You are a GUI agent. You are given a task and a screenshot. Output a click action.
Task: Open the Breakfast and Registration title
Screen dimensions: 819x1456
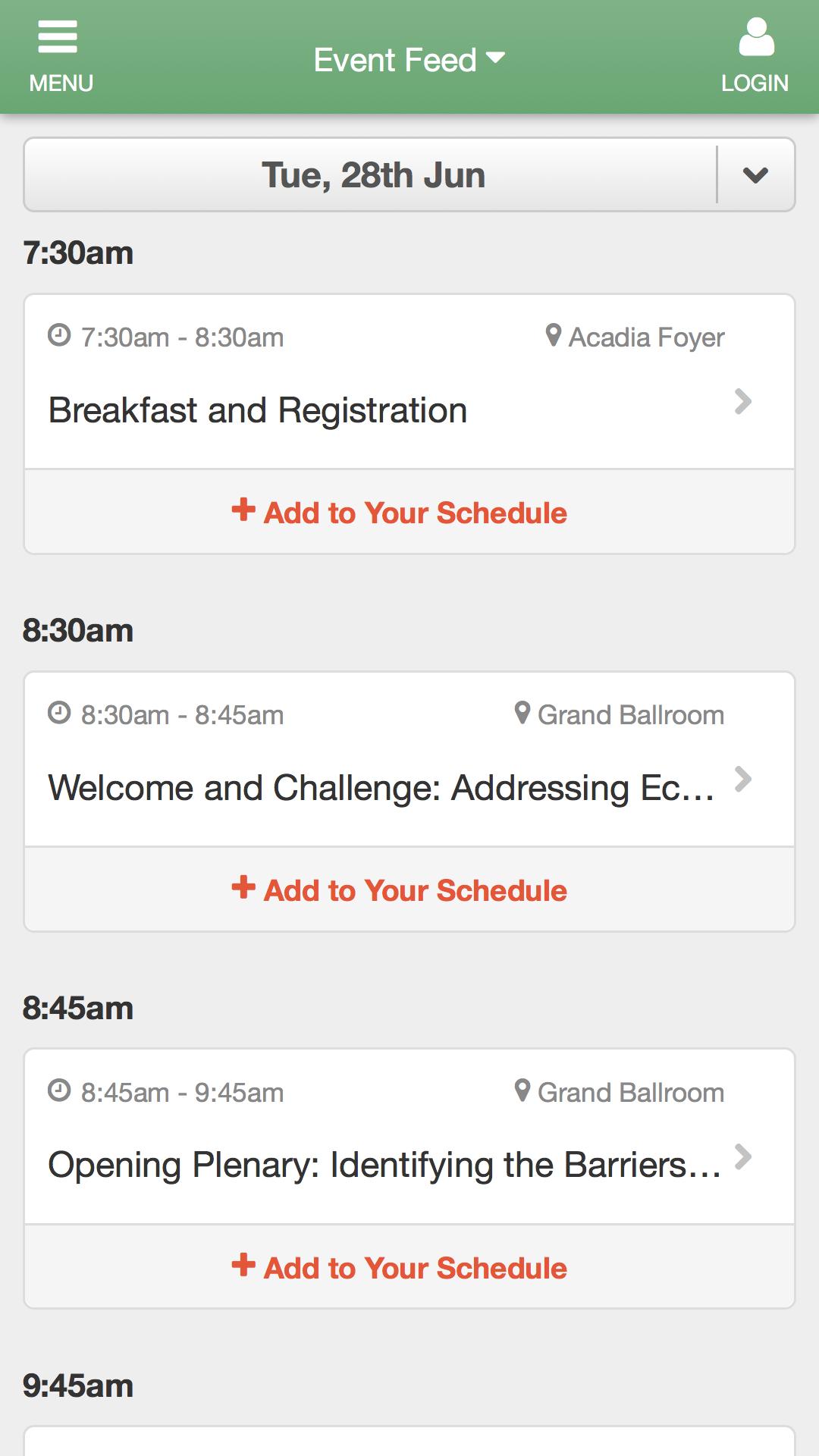pos(258,410)
